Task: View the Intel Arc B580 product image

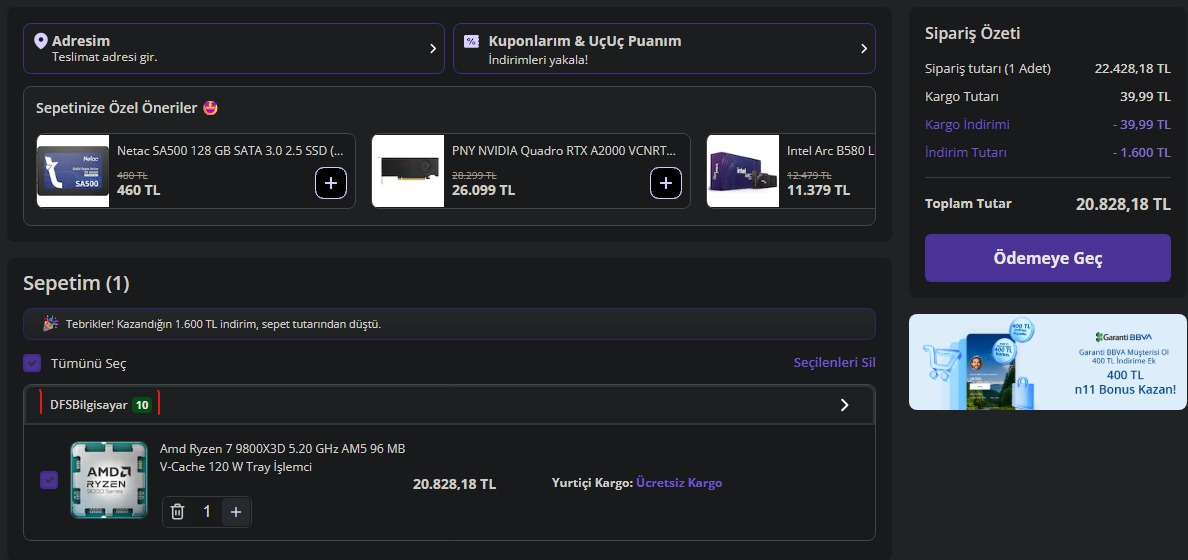Action: click(x=742, y=171)
